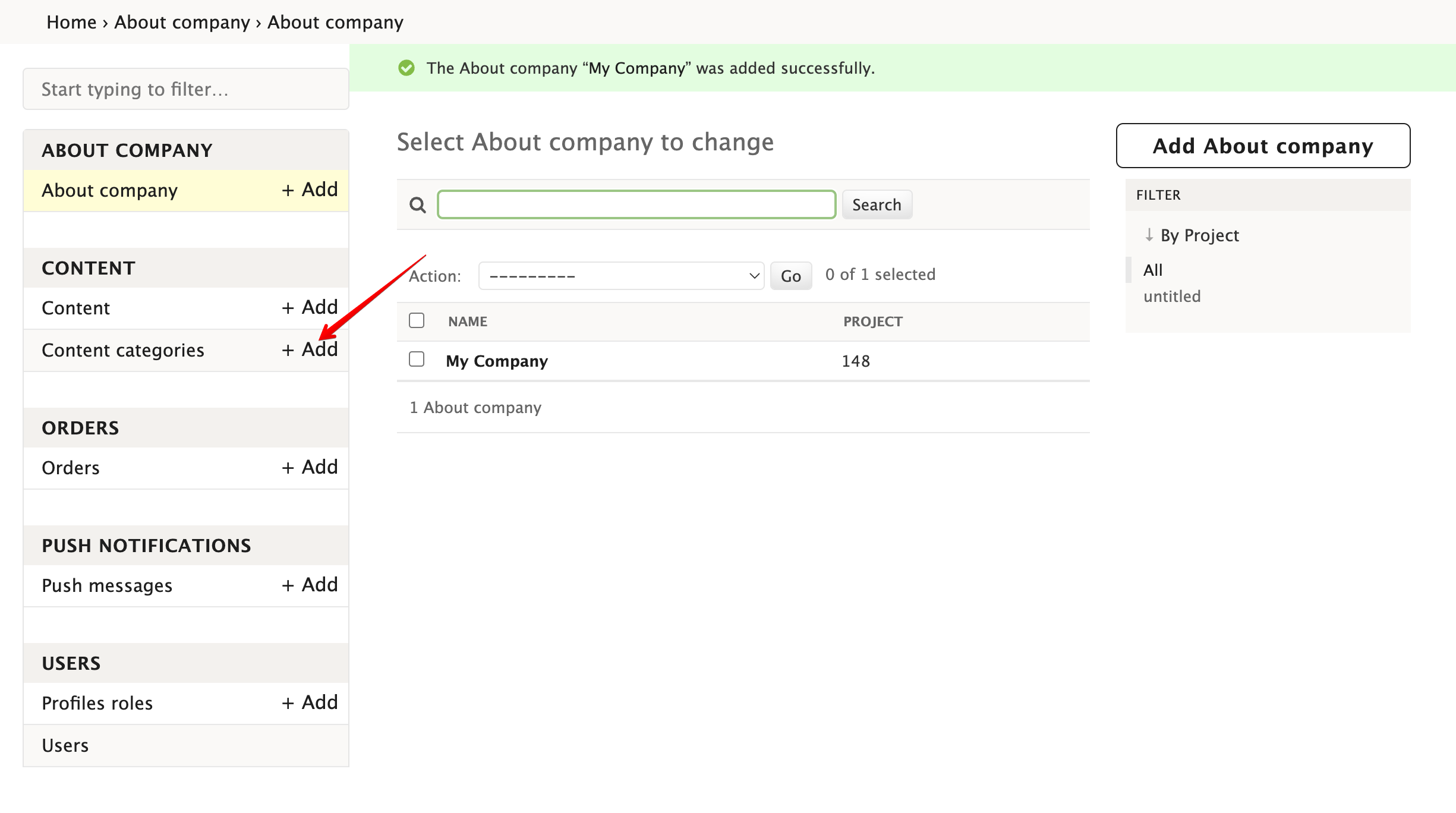The image size is (1456, 813).
Task: Check the My Company row checkbox
Action: tap(417, 360)
